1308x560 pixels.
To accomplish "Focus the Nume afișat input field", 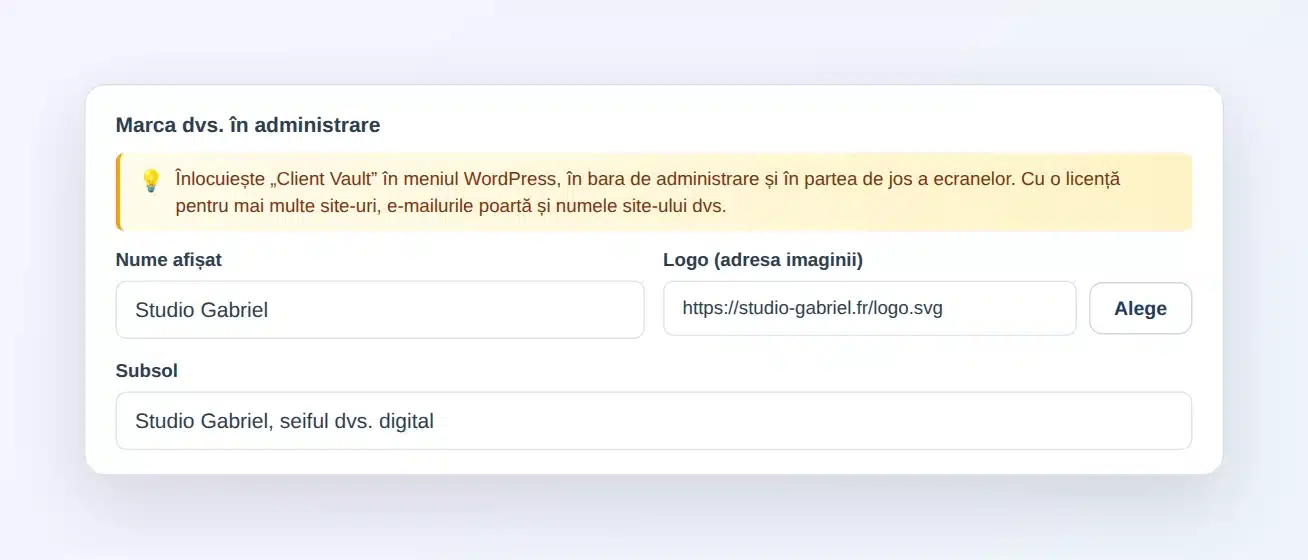I will 380,309.
